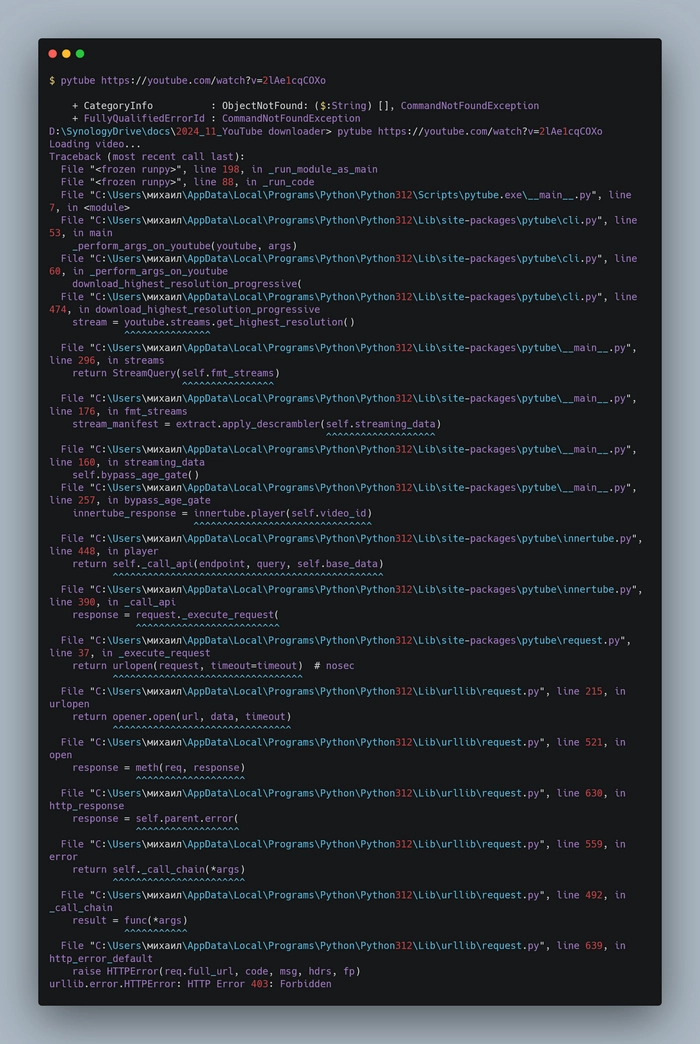The image size is (700, 1044).
Task: Select the 'line 176, in fmt_streams' line
Action: coord(118,411)
